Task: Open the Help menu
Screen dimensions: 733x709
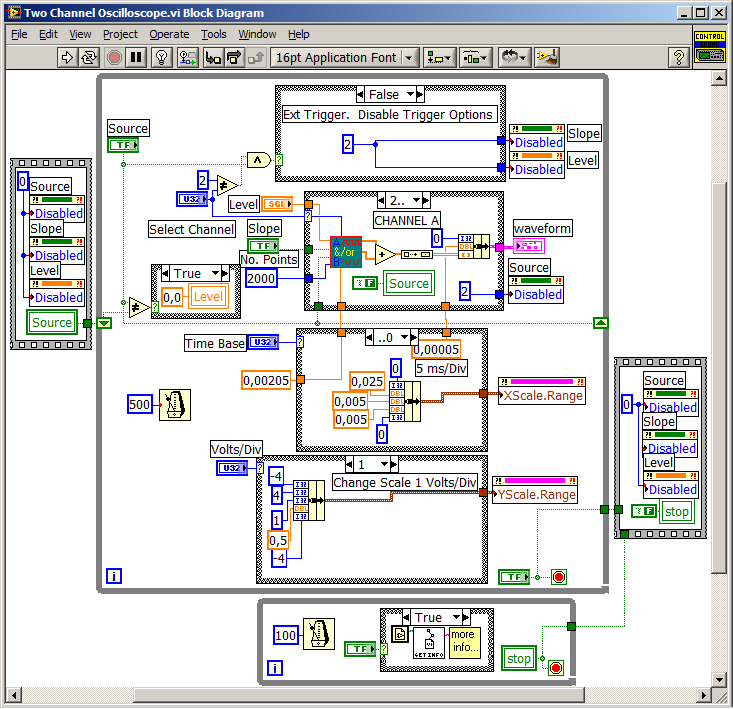Action: [299, 34]
